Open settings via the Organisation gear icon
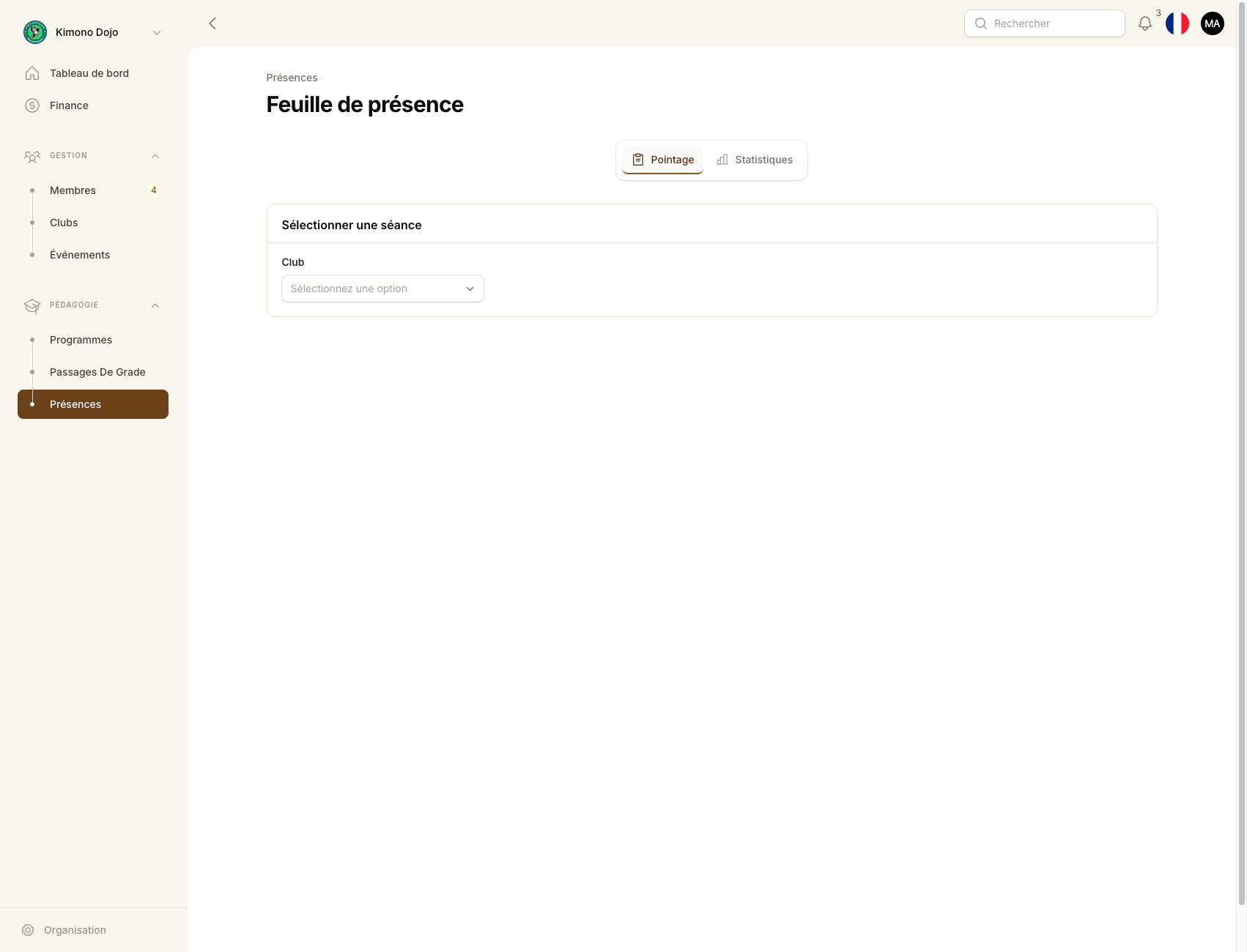The height and width of the screenshot is (952, 1247). click(x=27, y=929)
